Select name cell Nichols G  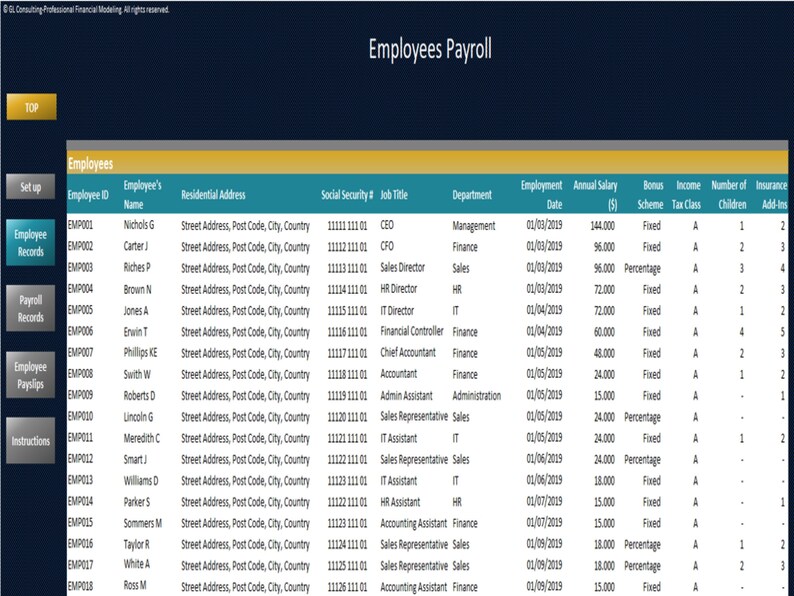point(139,225)
